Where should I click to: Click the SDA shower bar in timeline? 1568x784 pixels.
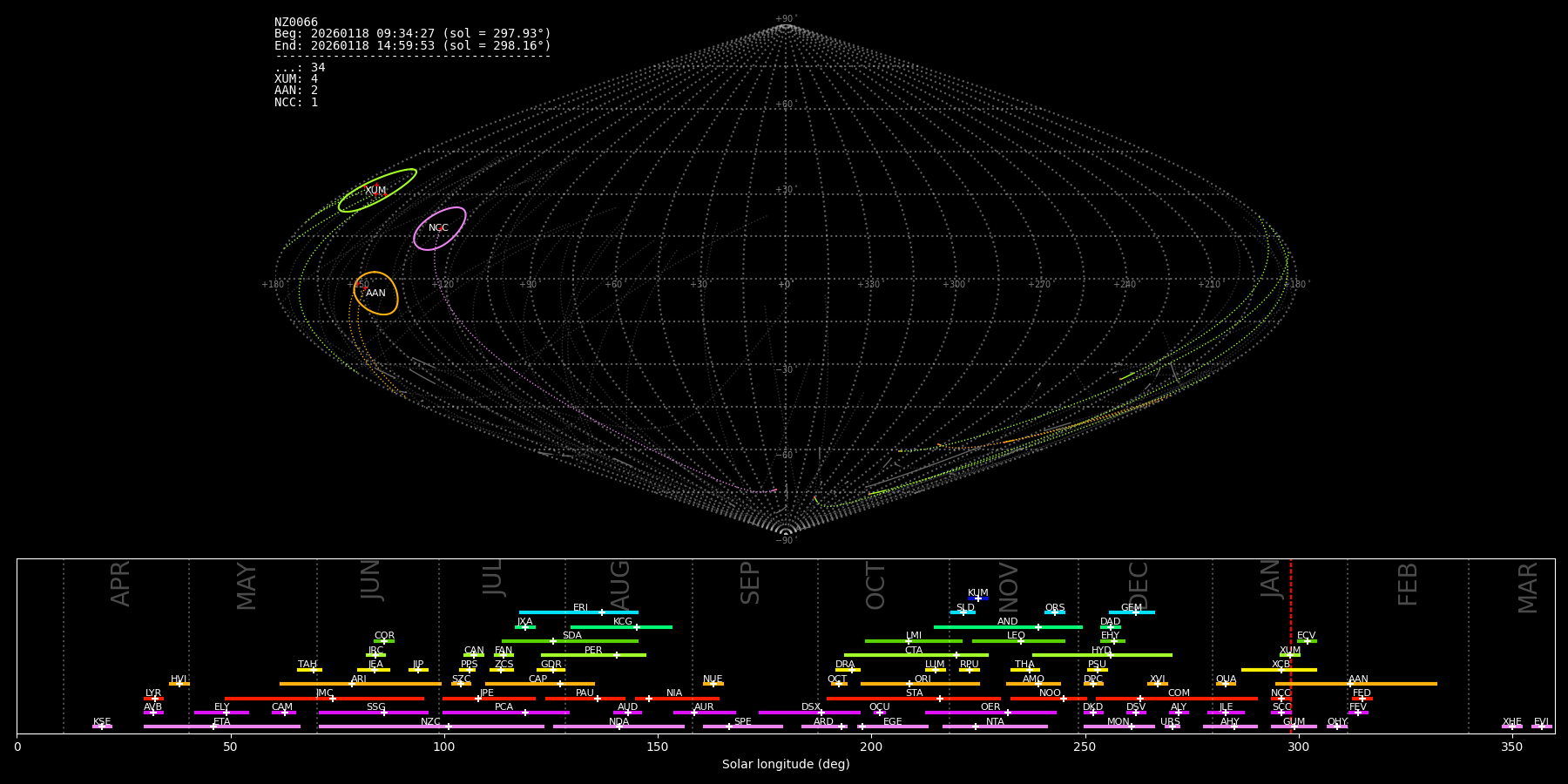570,641
